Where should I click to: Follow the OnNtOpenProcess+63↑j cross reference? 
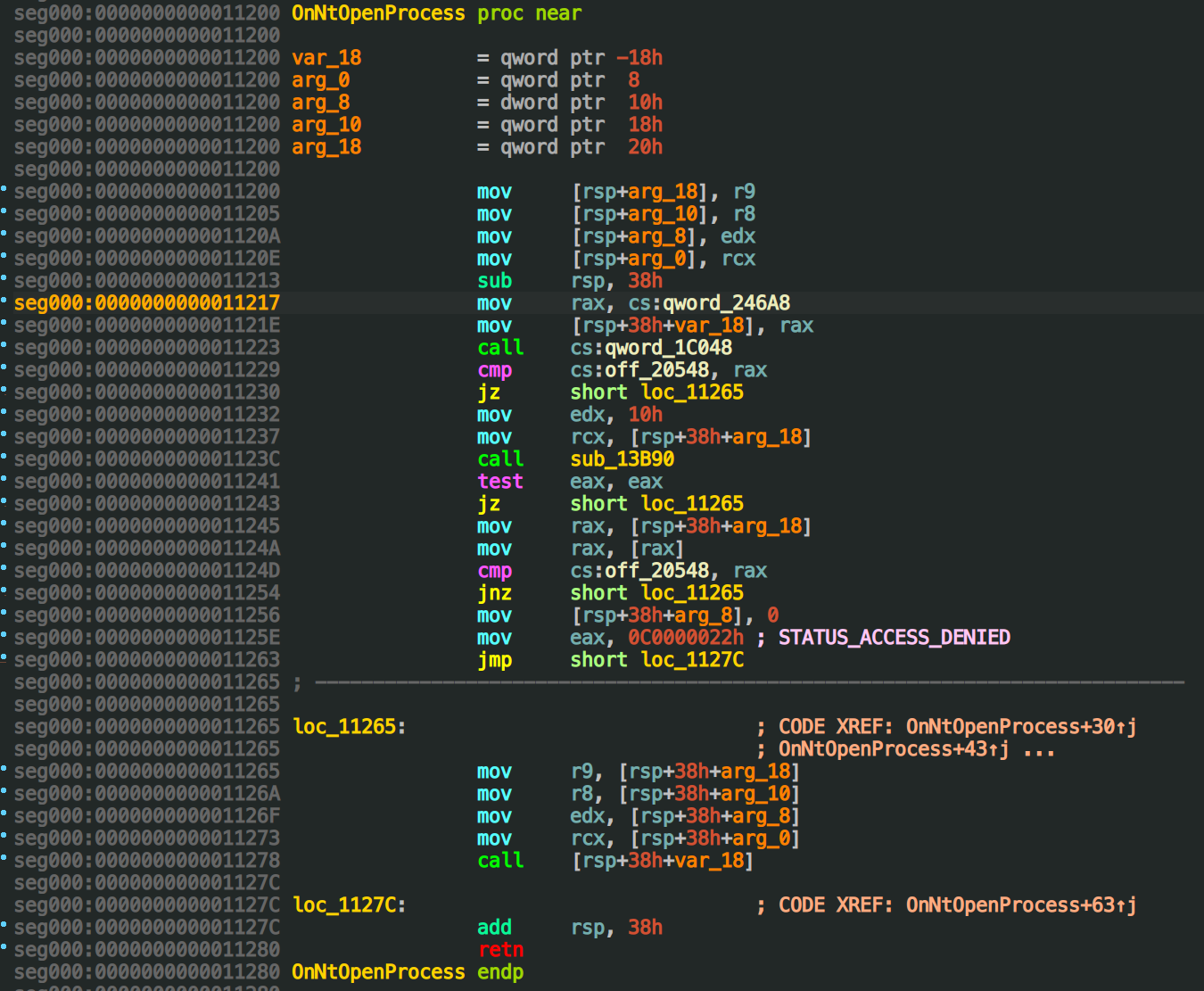(1020, 905)
